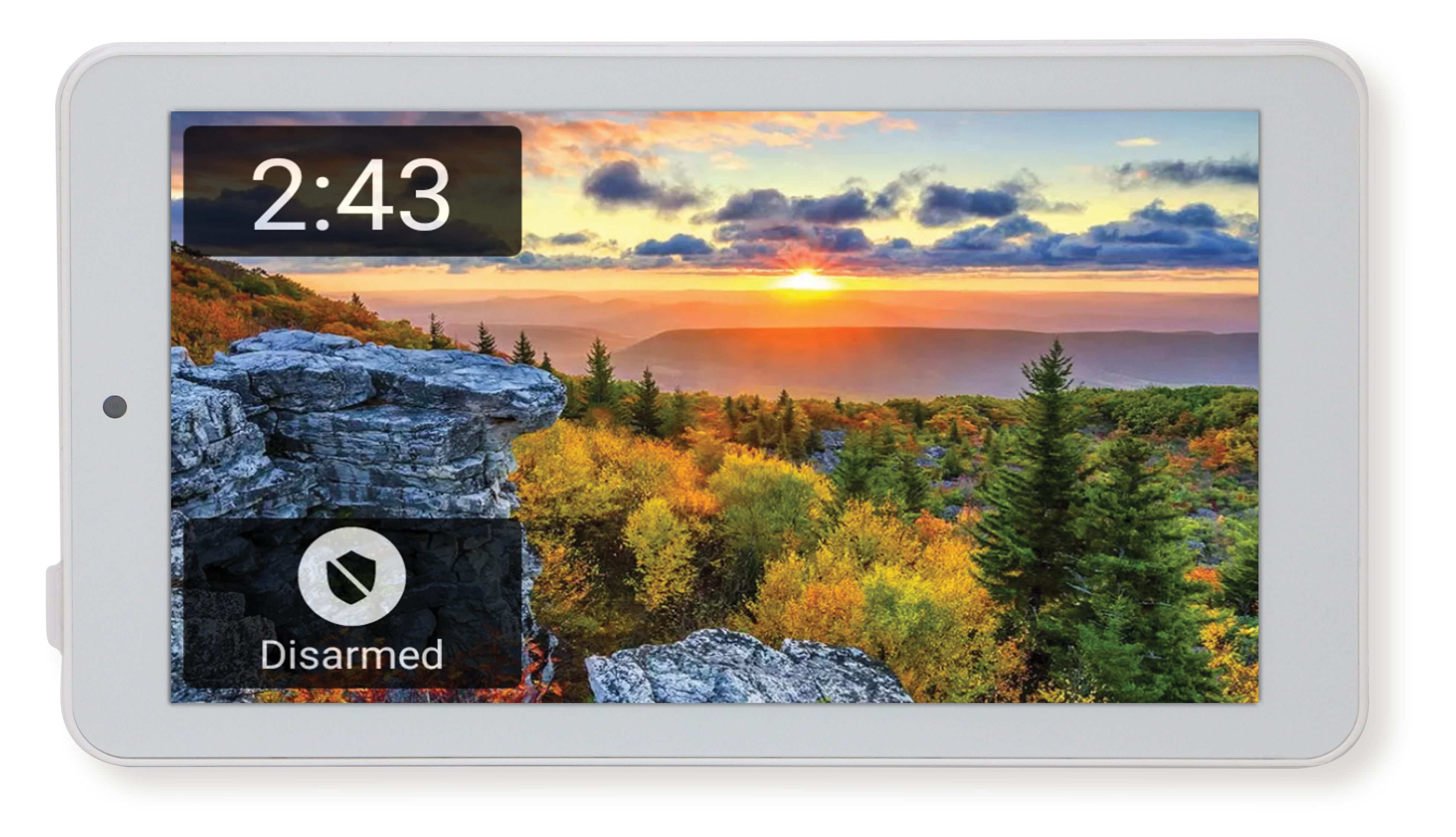Select the Disarmed status label
The width and height of the screenshot is (1456, 837).
(x=352, y=655)
